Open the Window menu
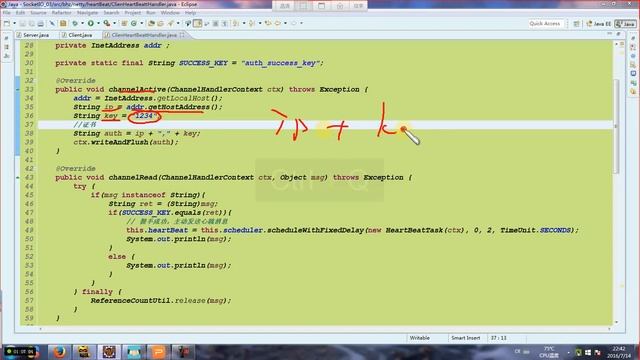Image resolution: width=640 pixels, height=360 pixels. (x=170, y=13)
